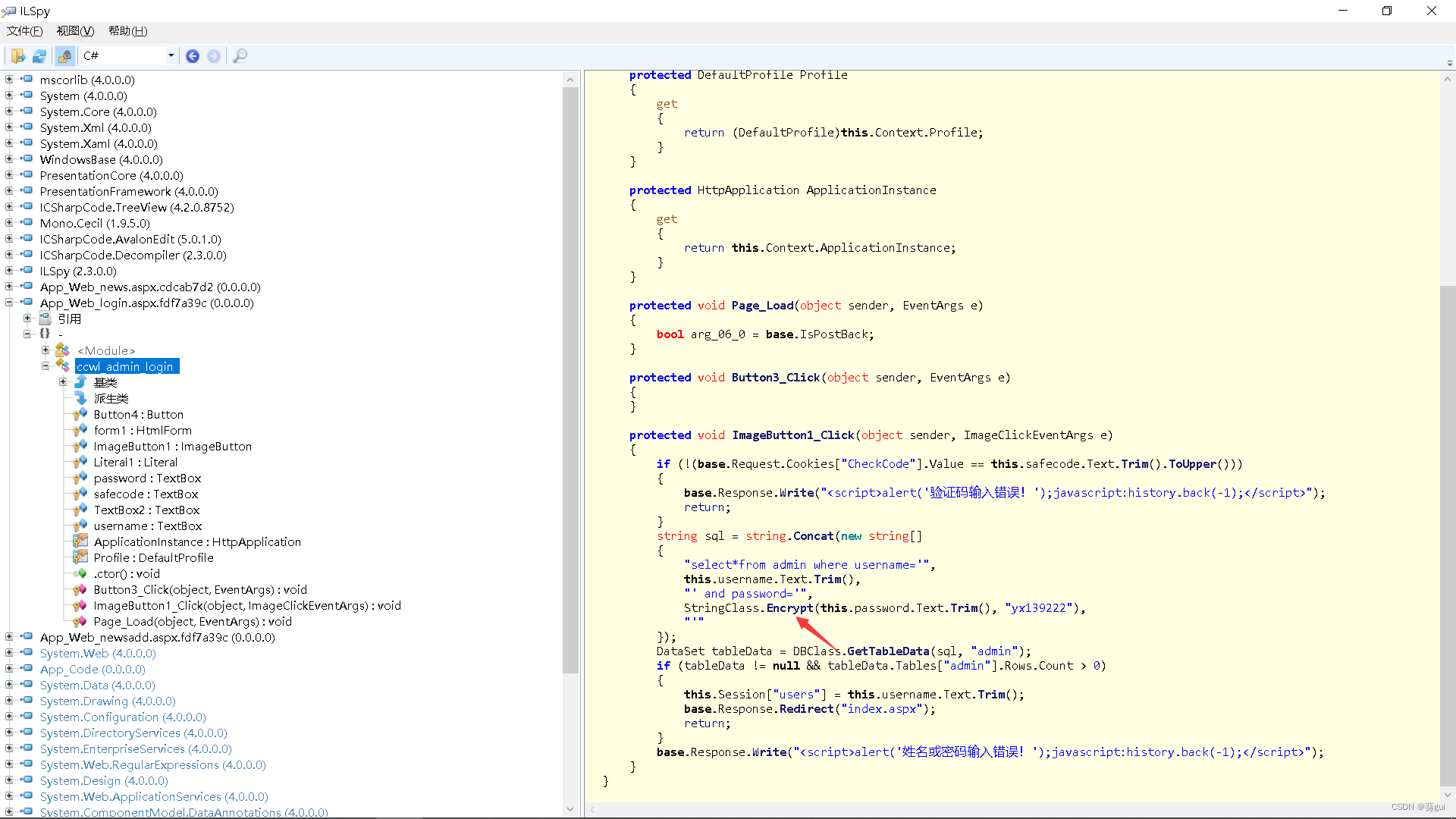Screen dimensions: 1456x819
Task: Click ImageClickEventArgs type in code
Action: click(x=1028, y=435)
